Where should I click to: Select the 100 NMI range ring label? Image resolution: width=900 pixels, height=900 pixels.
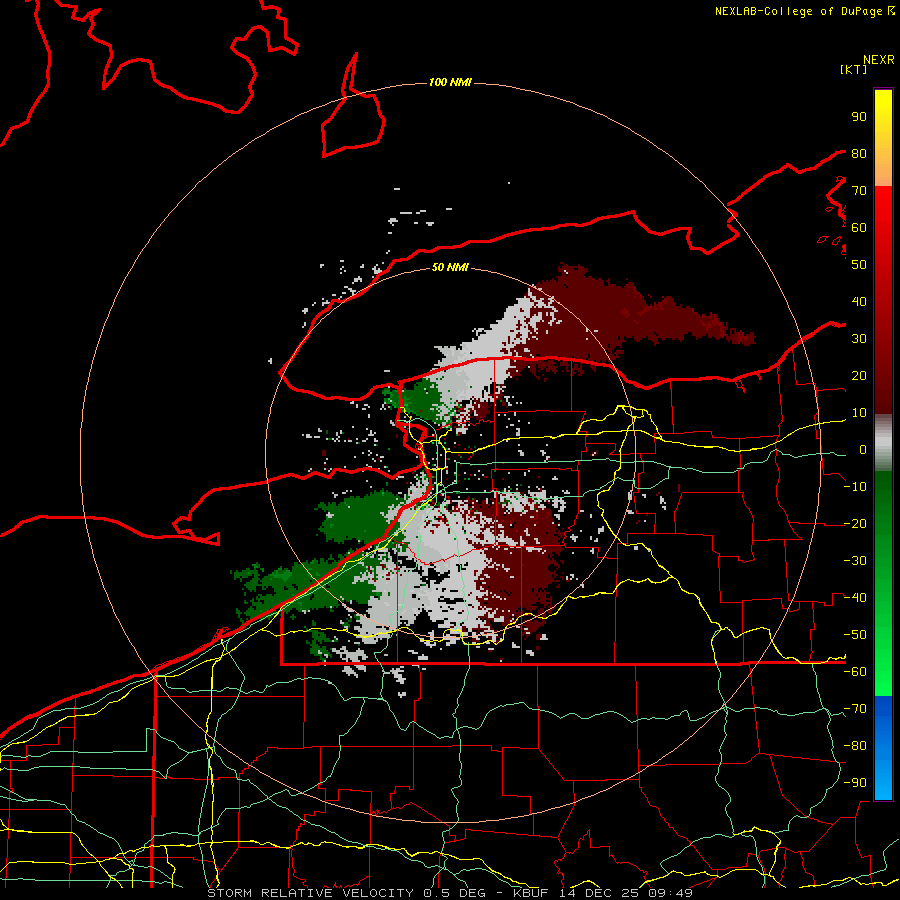450,82
